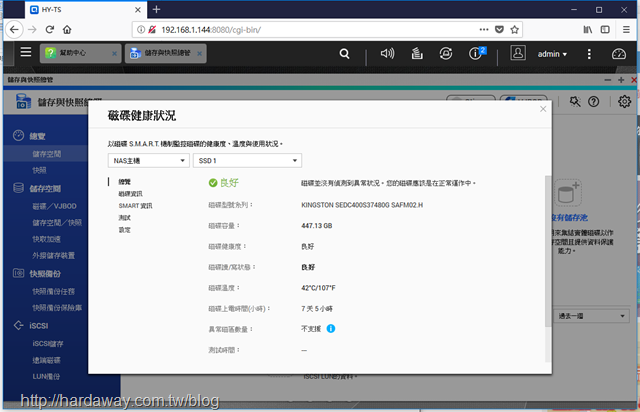Click the 42°C/107°F temperature value

pyautogui.click(x=318, y=288)
